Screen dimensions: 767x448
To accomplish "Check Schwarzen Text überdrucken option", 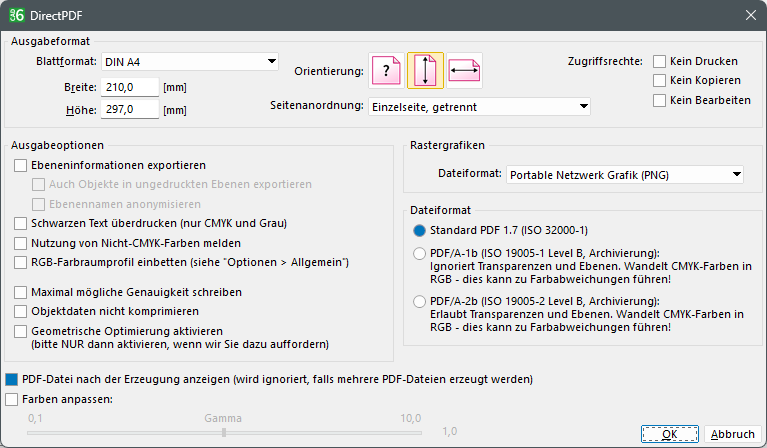I will pos(21,224).
